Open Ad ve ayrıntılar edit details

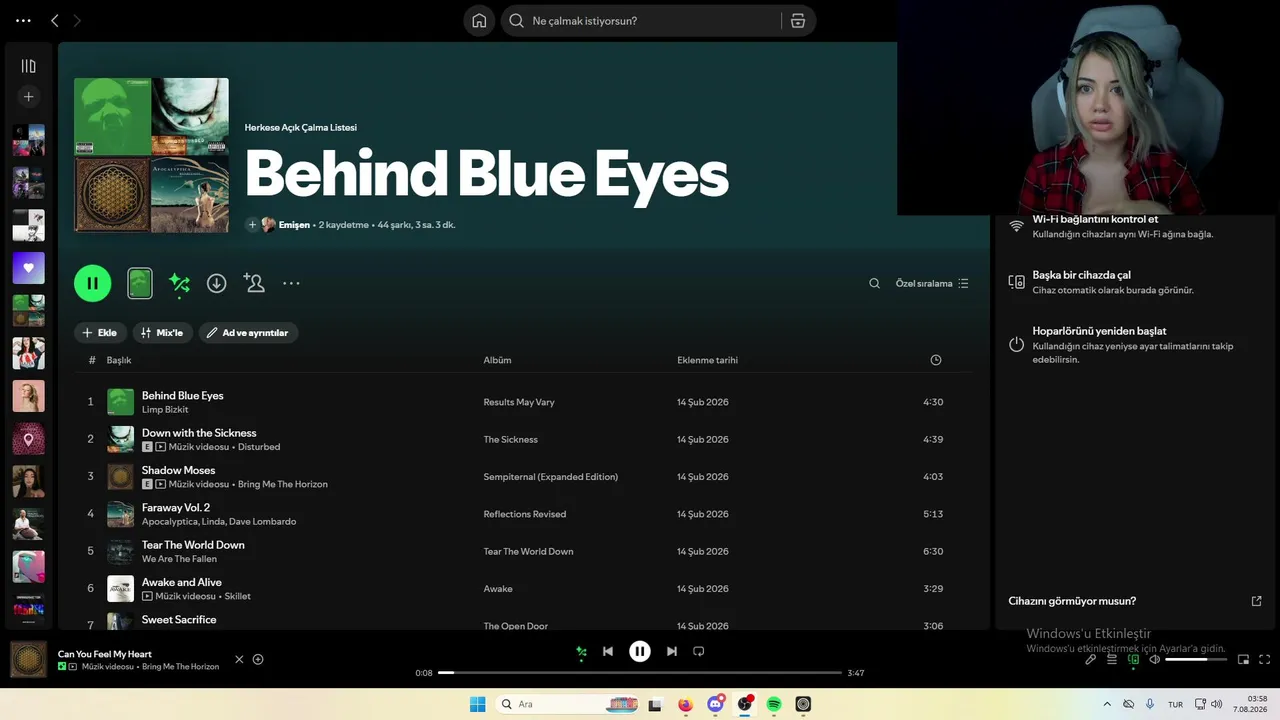click(248, 333)
